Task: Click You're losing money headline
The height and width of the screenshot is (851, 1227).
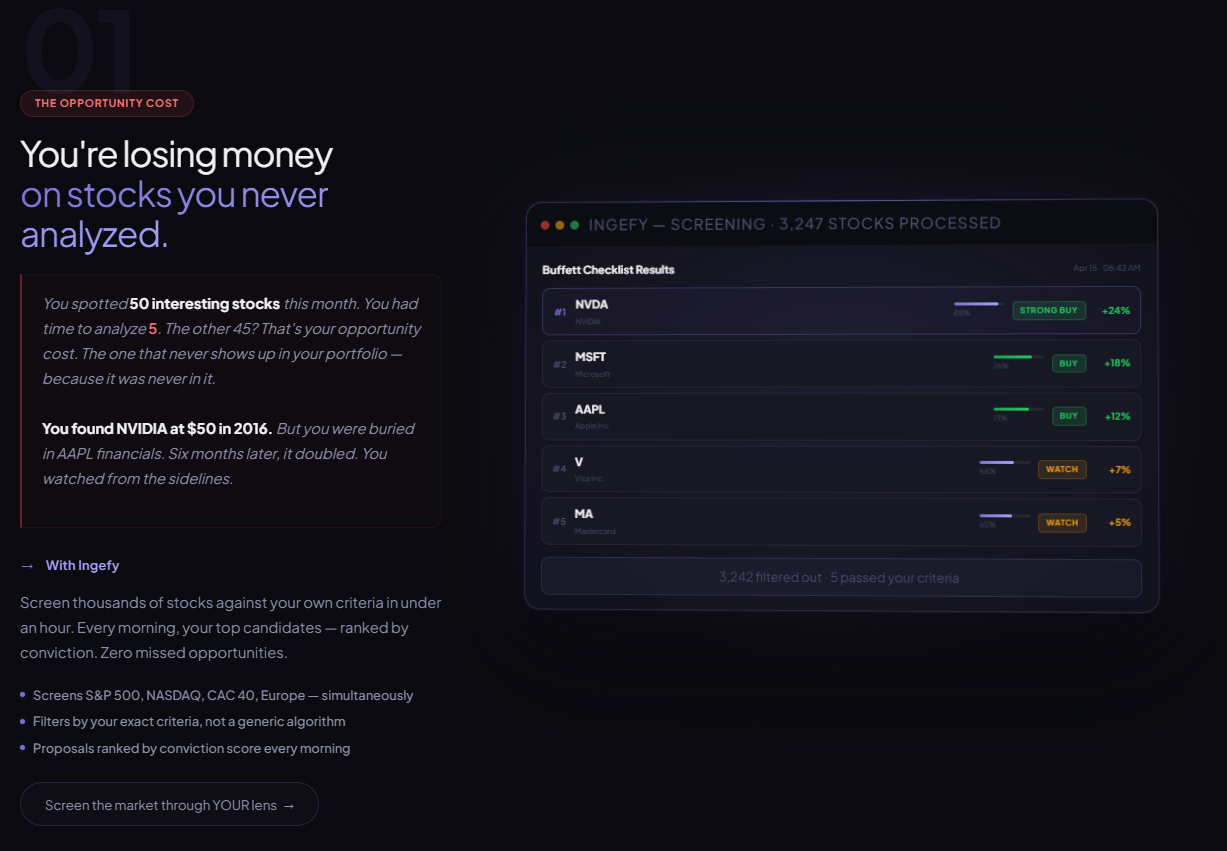Action: tap(176, 155)
